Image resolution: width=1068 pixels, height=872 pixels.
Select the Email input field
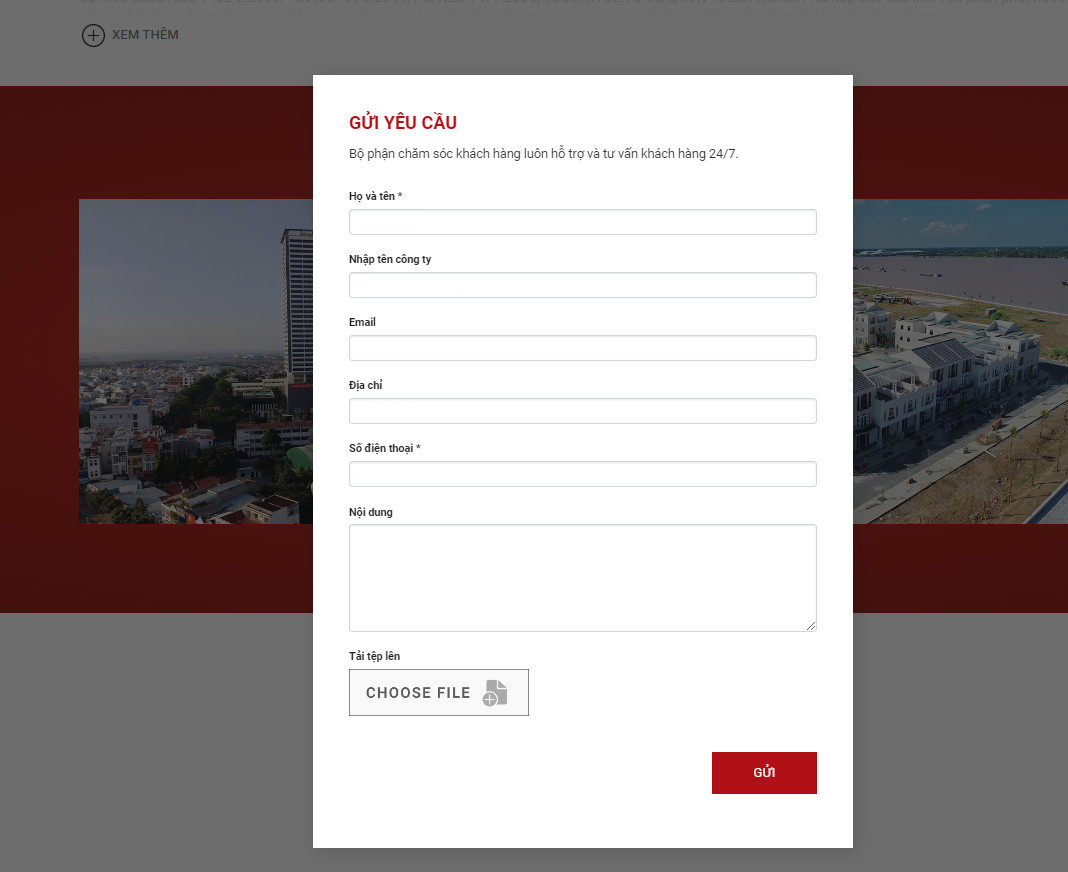pos(582,348)
